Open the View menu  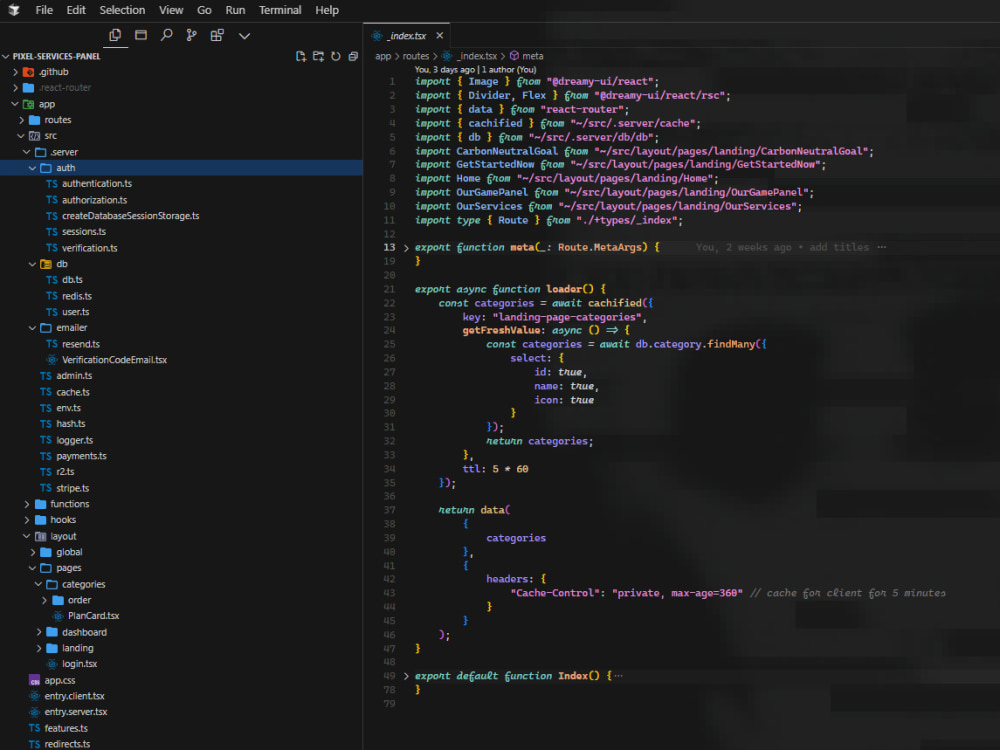tap(171, 10)
